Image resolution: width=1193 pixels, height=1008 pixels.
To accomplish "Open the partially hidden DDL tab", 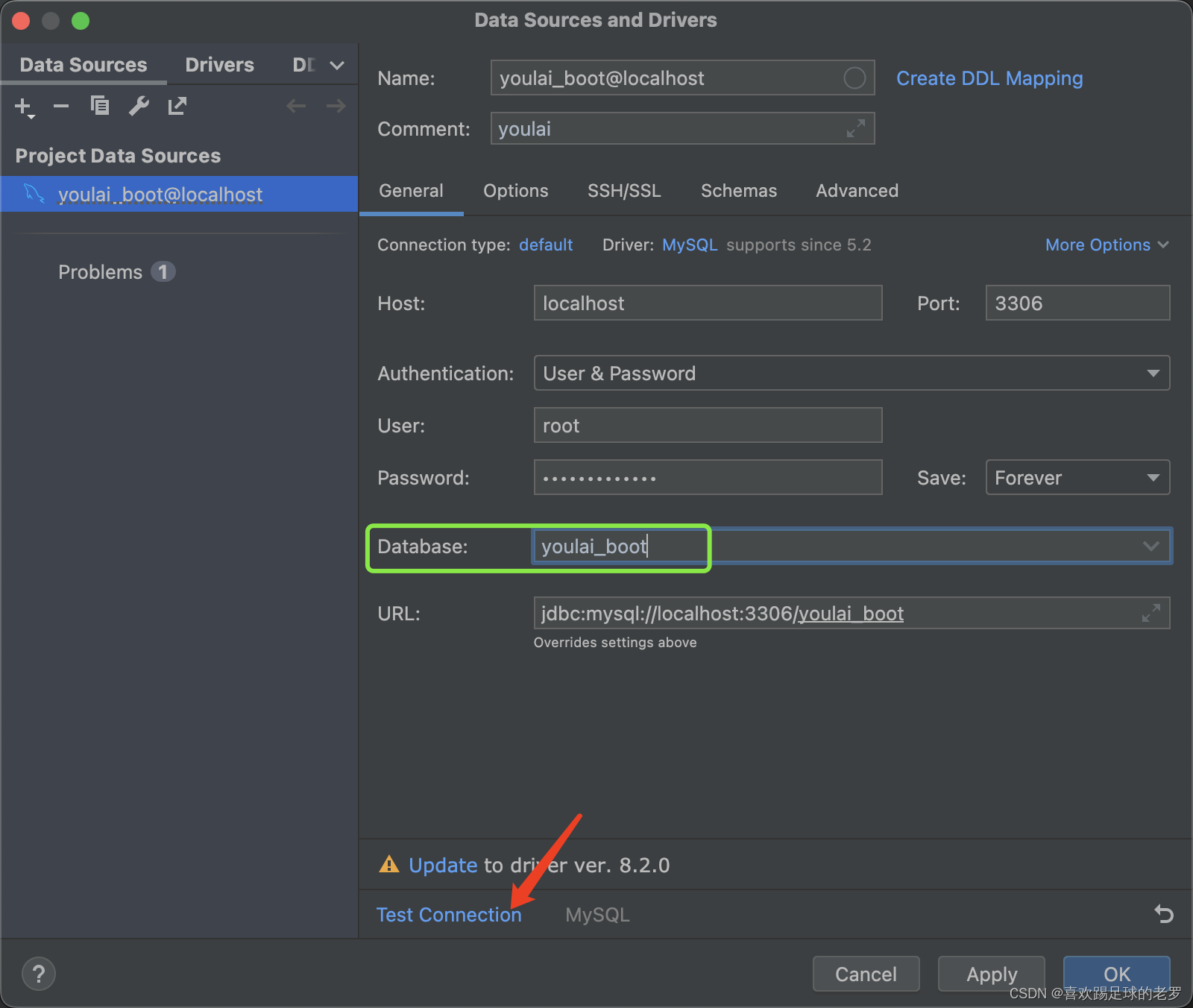I will point(304,65).
